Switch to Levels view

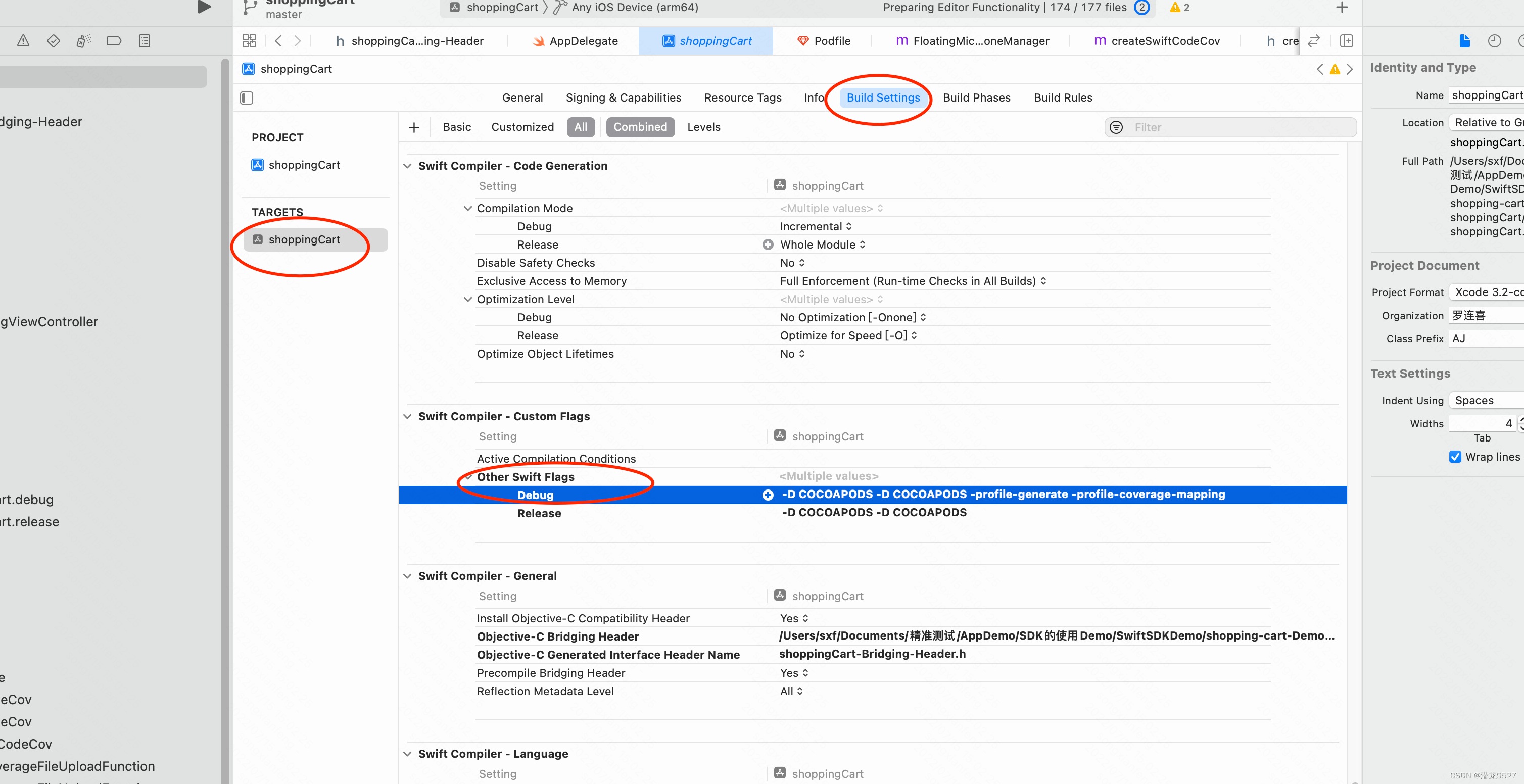703,127
